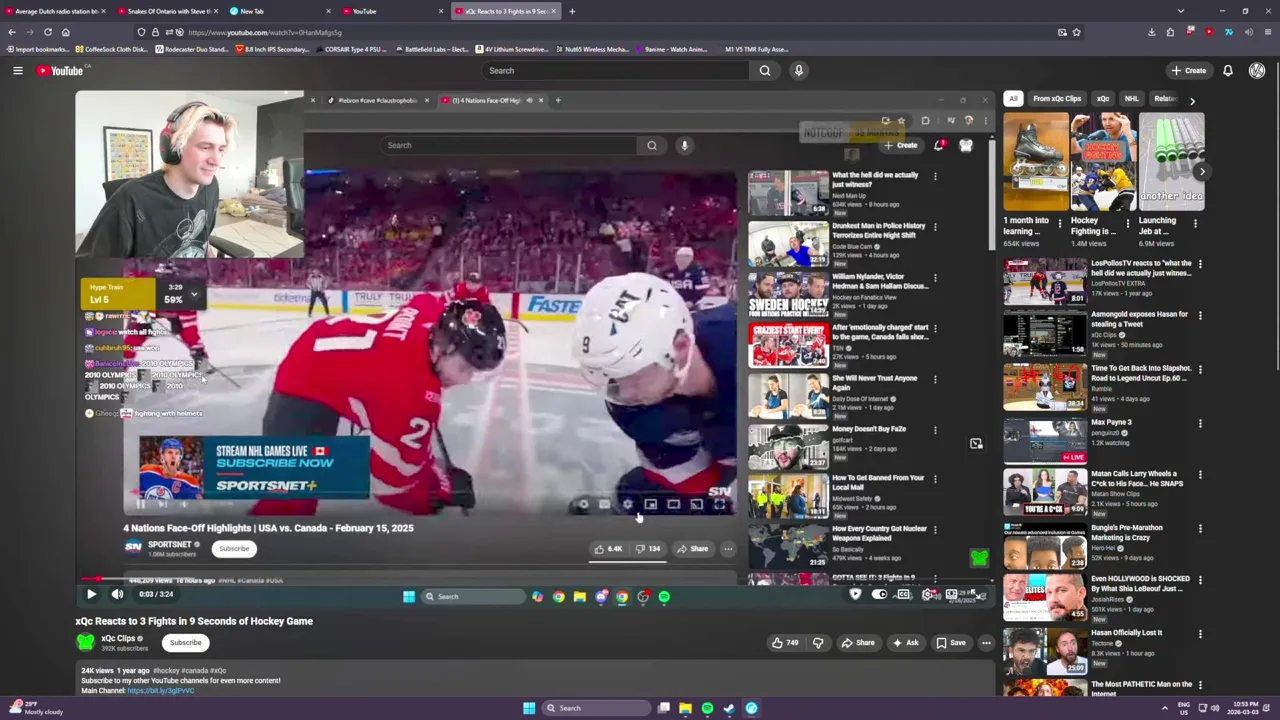Click inner video cast icon
This screenshot has height=720, width=1280.
tap(696, 505)
